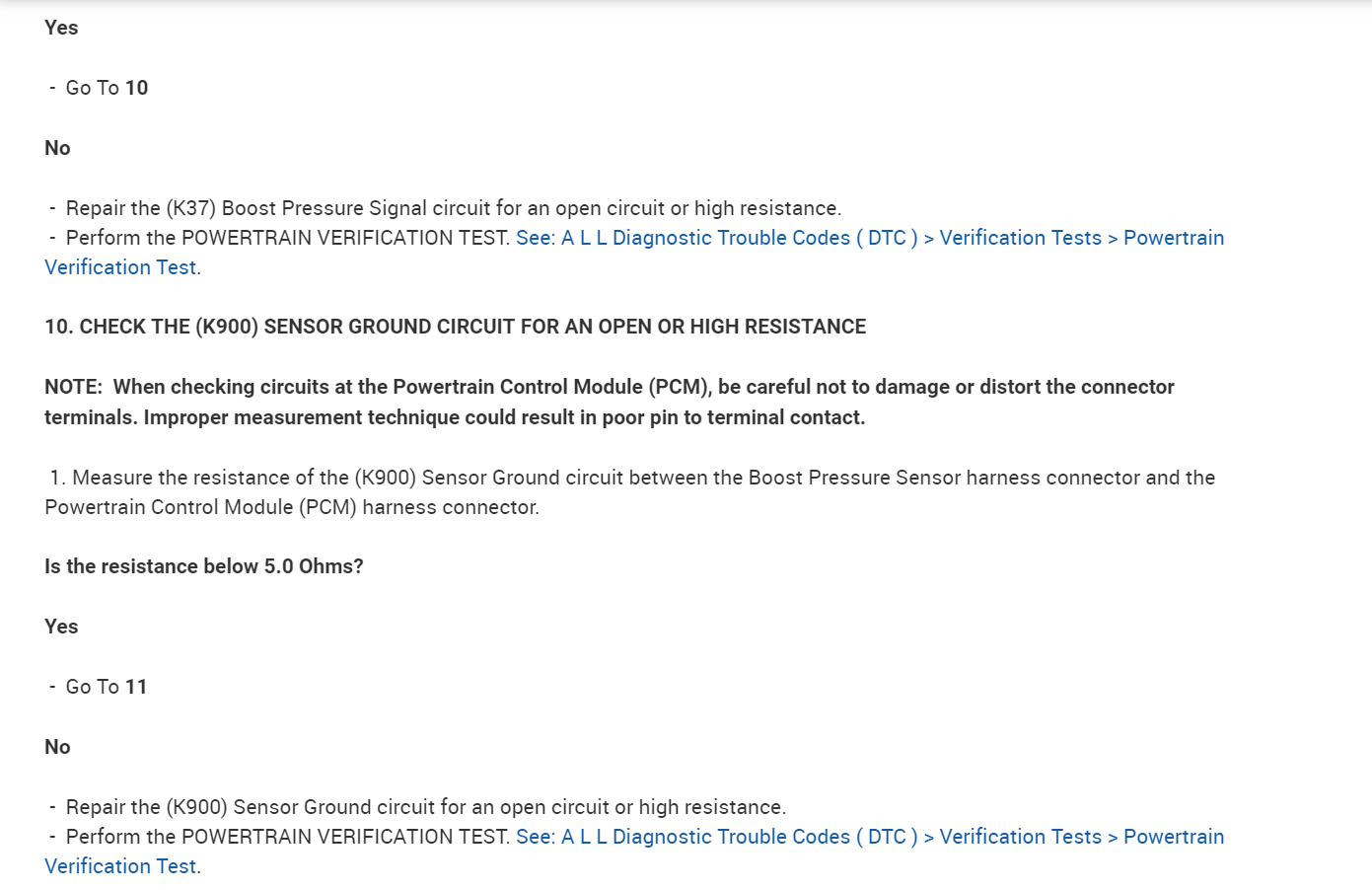Click the Yes answer above Go To 10
The image size is (1372, 890).
[61, 28]
